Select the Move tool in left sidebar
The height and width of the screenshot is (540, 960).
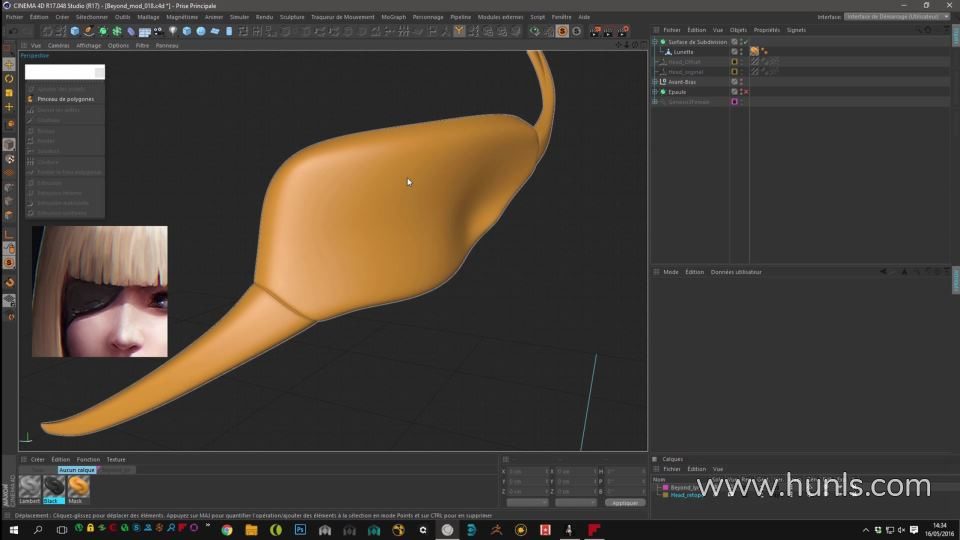pos(9,64)
